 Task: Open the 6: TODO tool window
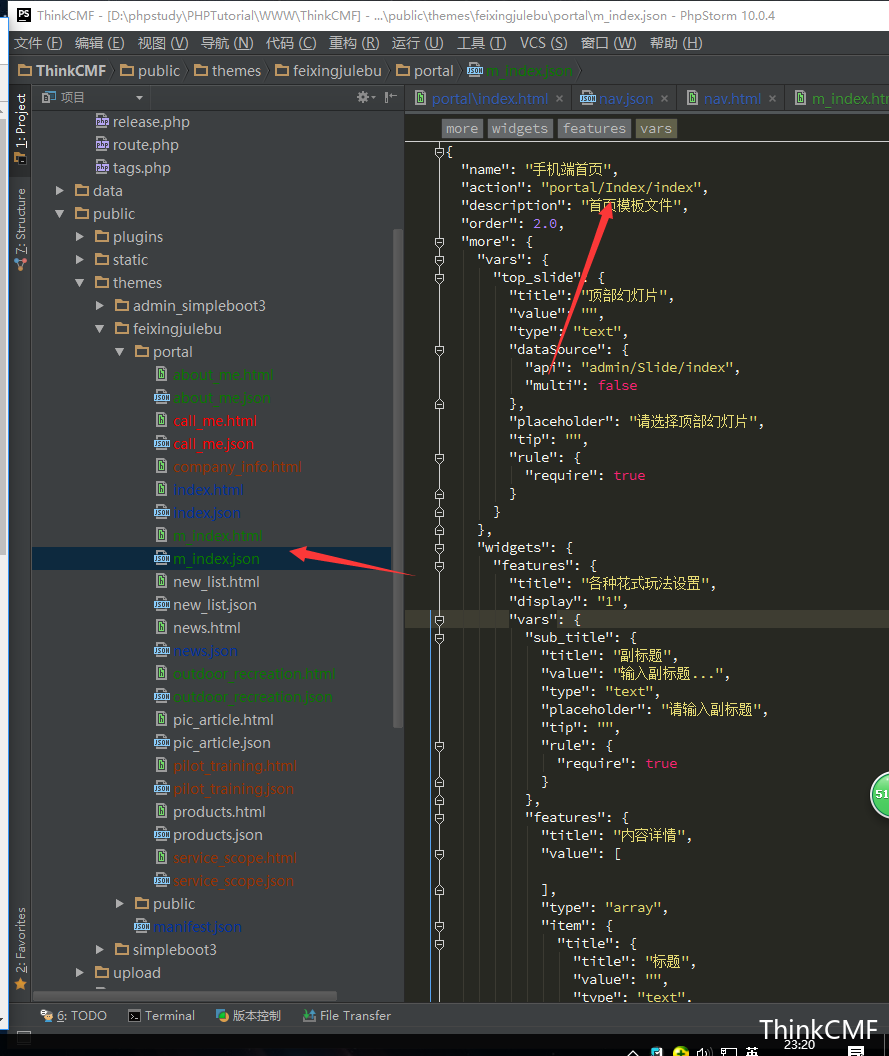73,1016
